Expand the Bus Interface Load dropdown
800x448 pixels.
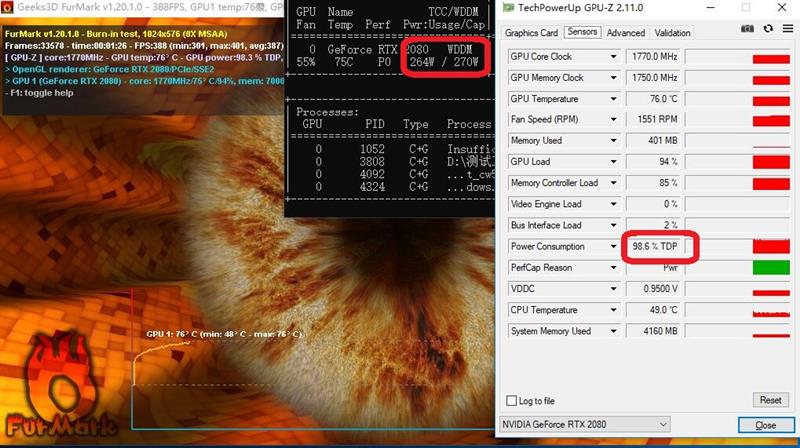pyautogui.click(x=613, y=225)
